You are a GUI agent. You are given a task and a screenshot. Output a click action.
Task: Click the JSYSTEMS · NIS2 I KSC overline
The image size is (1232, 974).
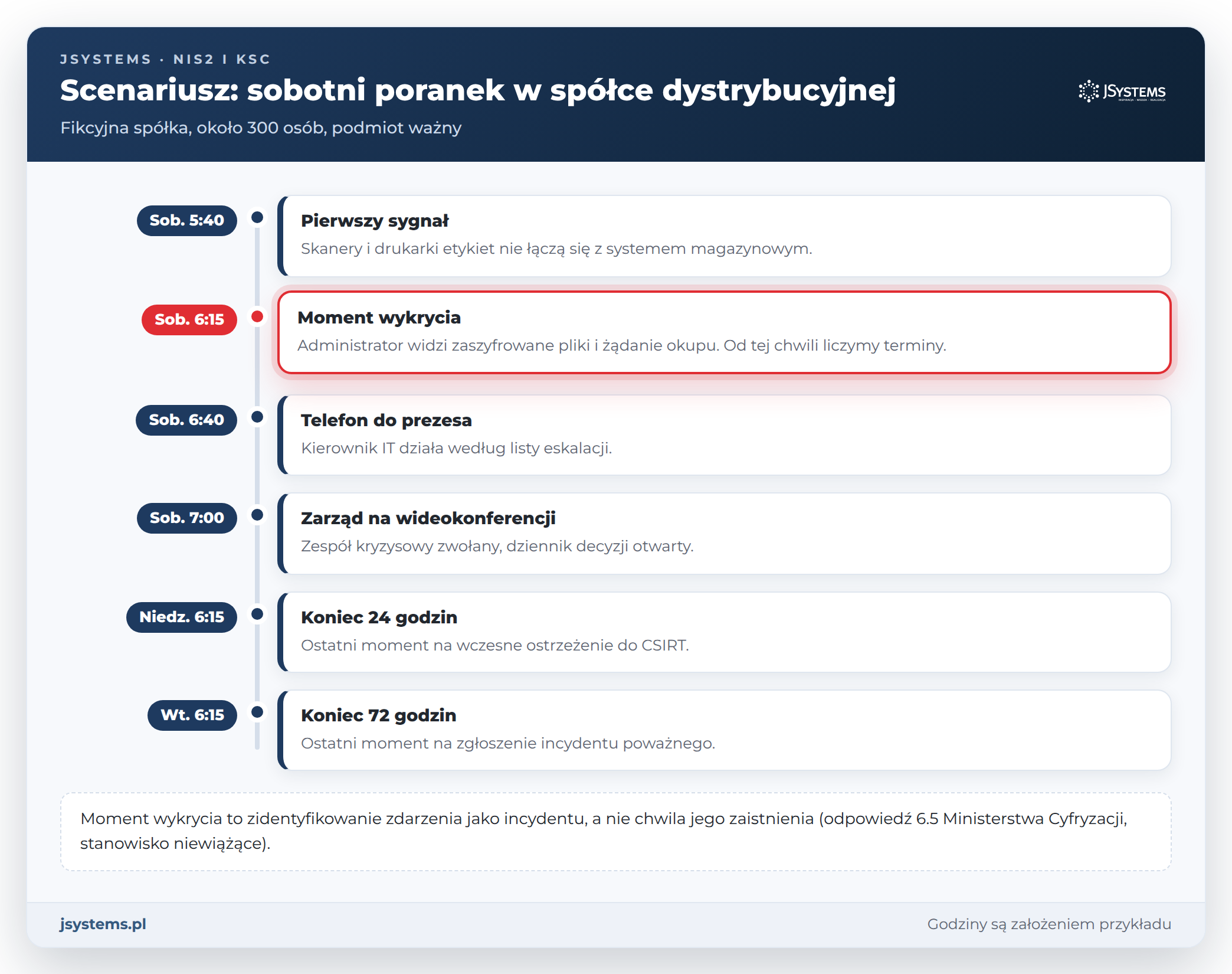tap(165, 59)
